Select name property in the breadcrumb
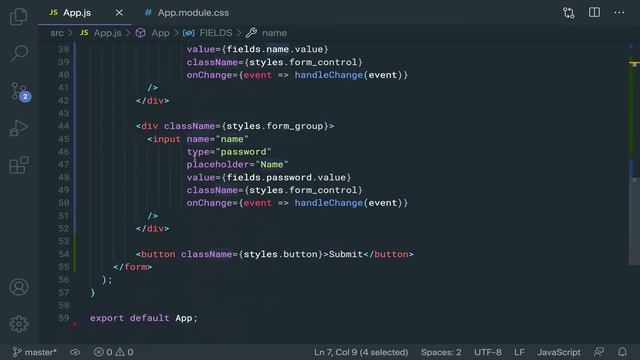Screen dimensions: 640x360 coord(274,33)
